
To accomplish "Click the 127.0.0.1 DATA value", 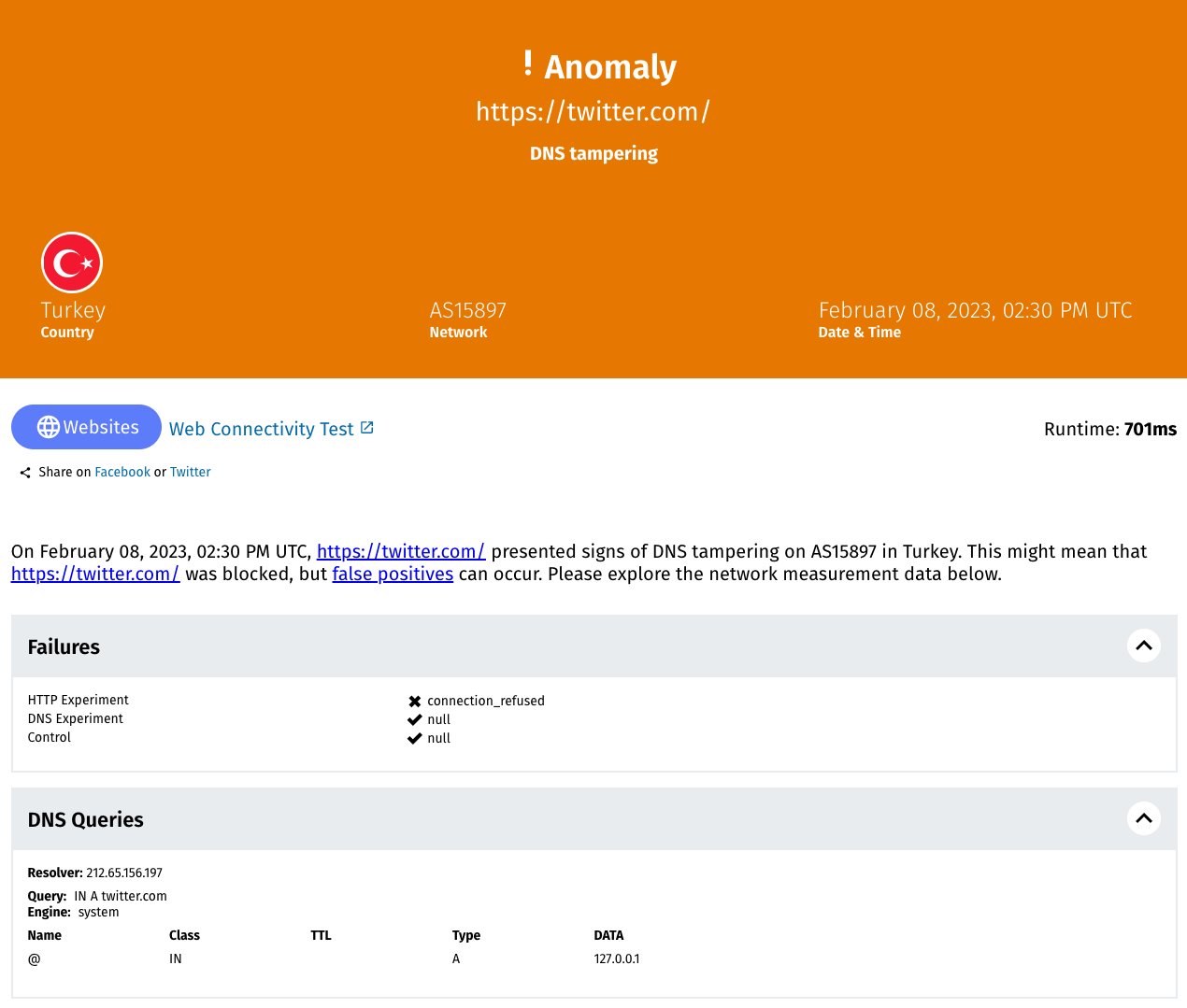I will [617, 958].
